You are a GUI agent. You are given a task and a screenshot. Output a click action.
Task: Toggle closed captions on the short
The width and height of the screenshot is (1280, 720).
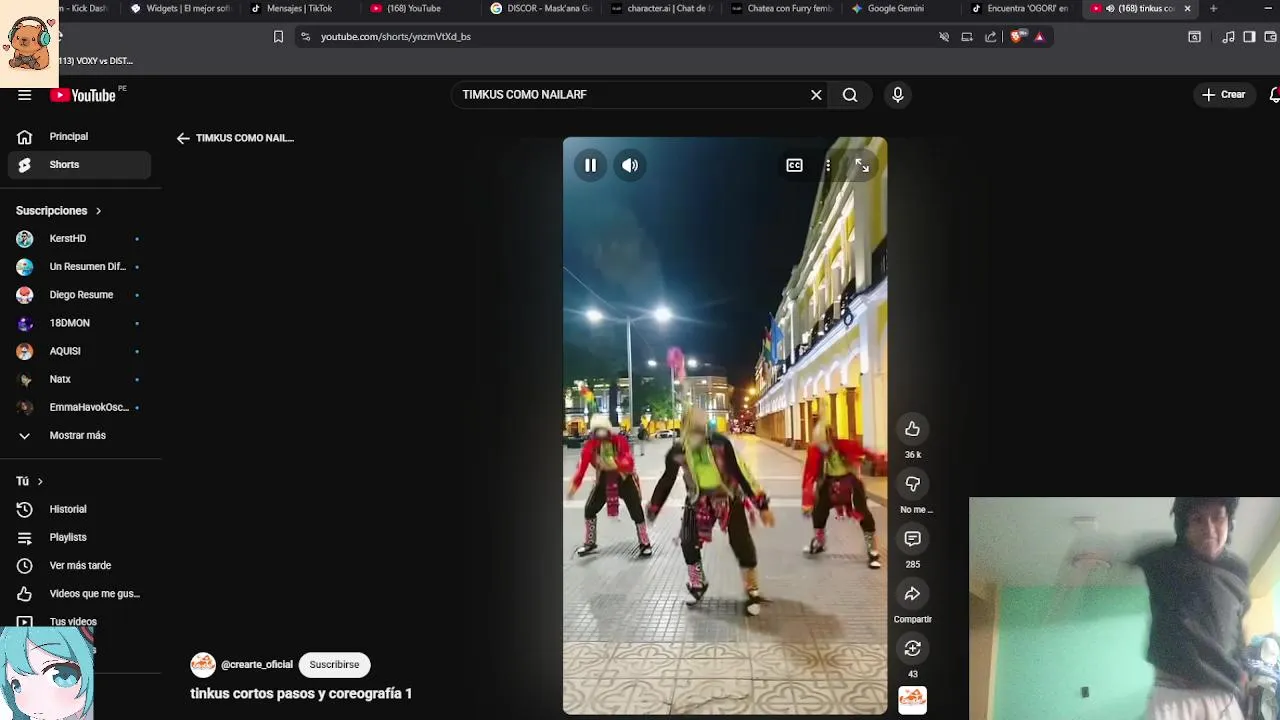794,165
